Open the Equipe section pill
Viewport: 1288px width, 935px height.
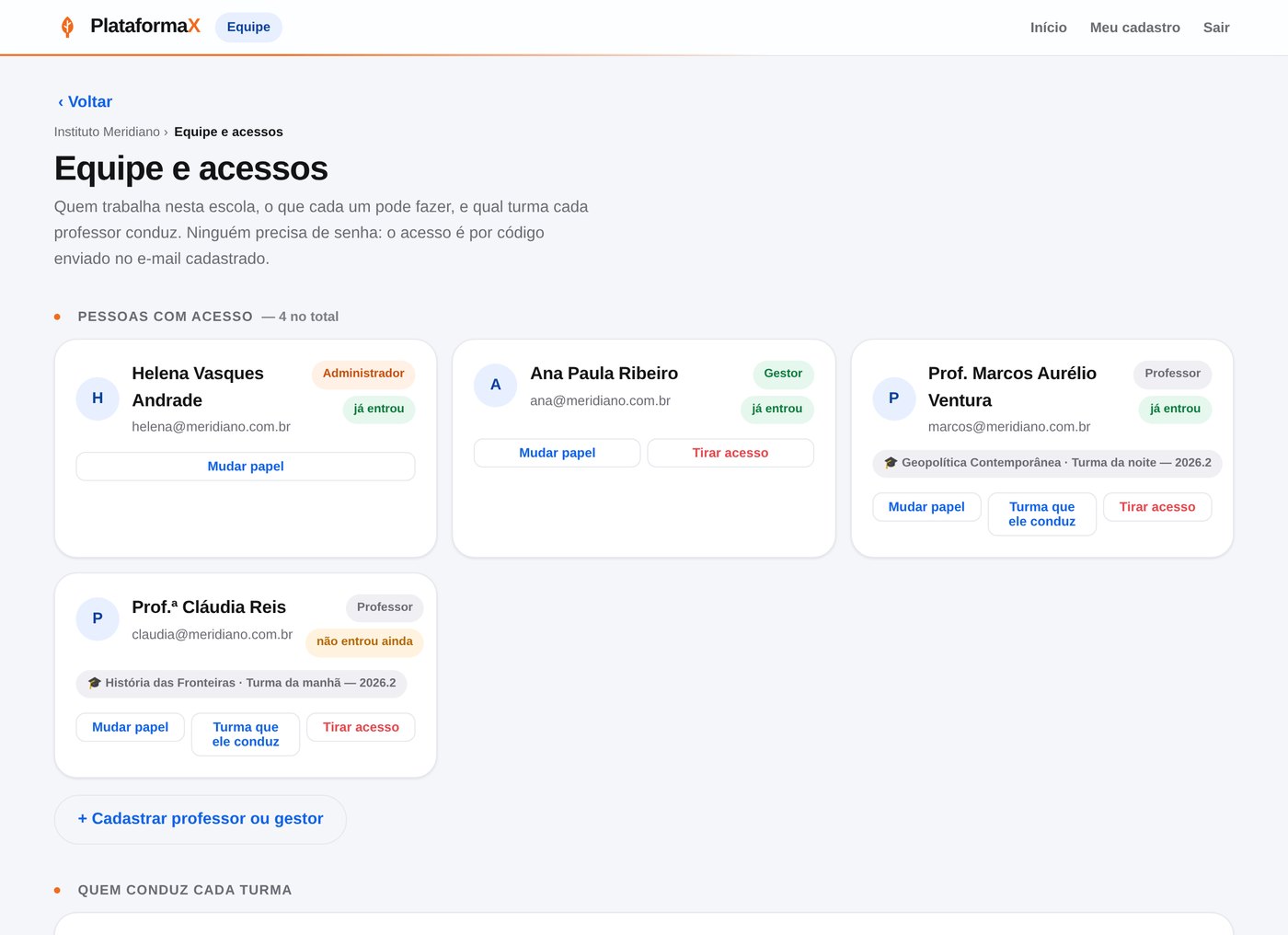248,27
